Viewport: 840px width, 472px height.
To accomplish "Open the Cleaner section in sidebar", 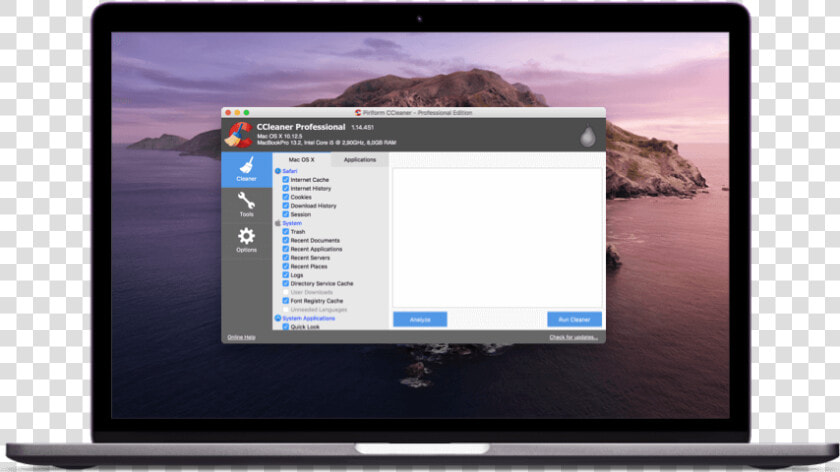I will (x=246, y=170).
